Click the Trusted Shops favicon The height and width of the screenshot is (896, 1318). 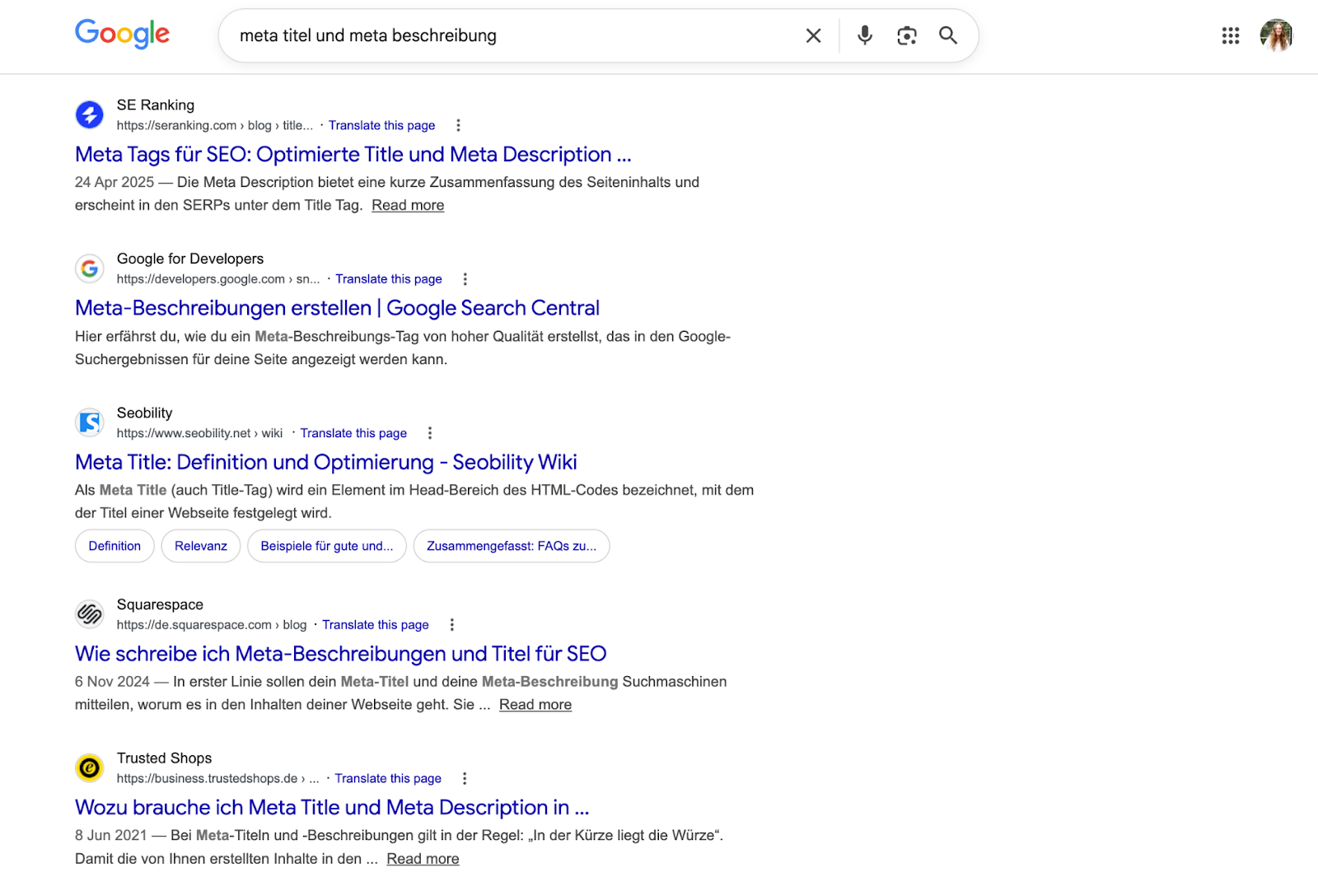point(89,768)
